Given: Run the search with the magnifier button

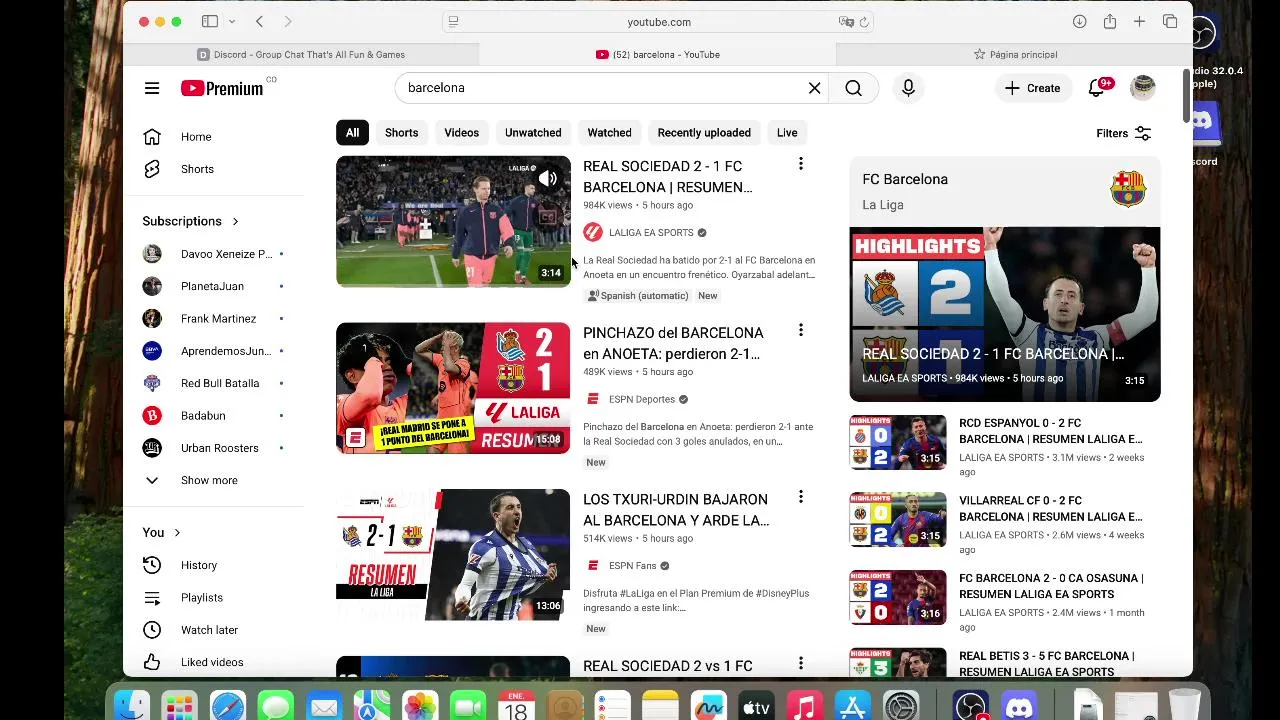Looking at the screenshot, I should (853, 88).
